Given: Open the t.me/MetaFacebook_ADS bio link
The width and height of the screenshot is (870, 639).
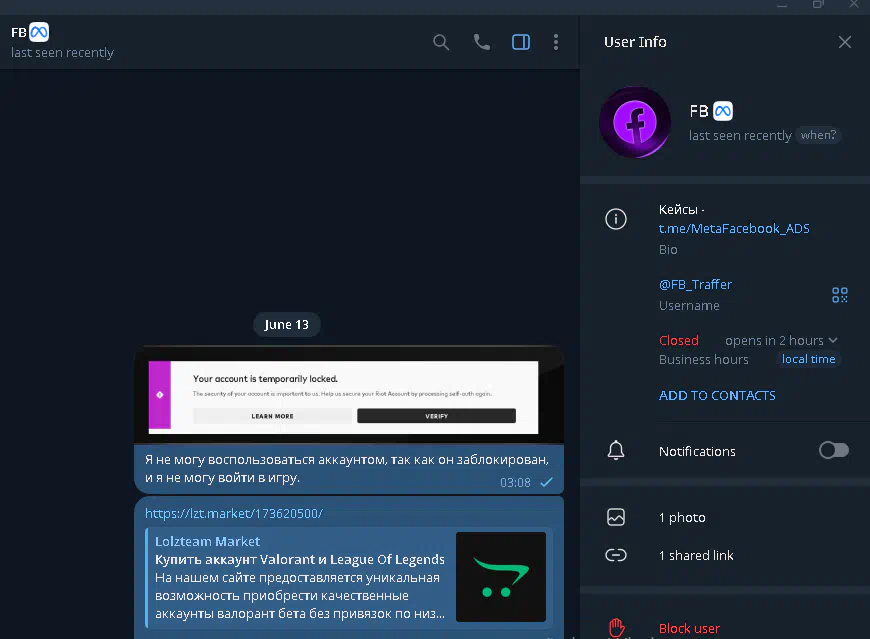Looking at the screenshot, I should (x=734, y=229).
